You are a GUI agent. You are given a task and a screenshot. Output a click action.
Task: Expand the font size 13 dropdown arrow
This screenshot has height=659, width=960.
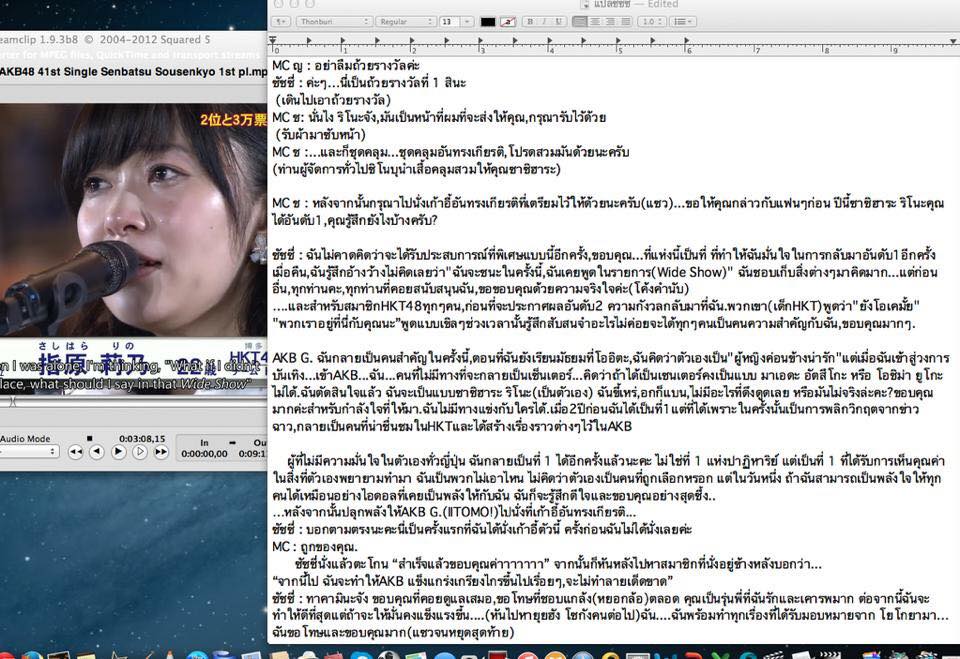[467, 21]
